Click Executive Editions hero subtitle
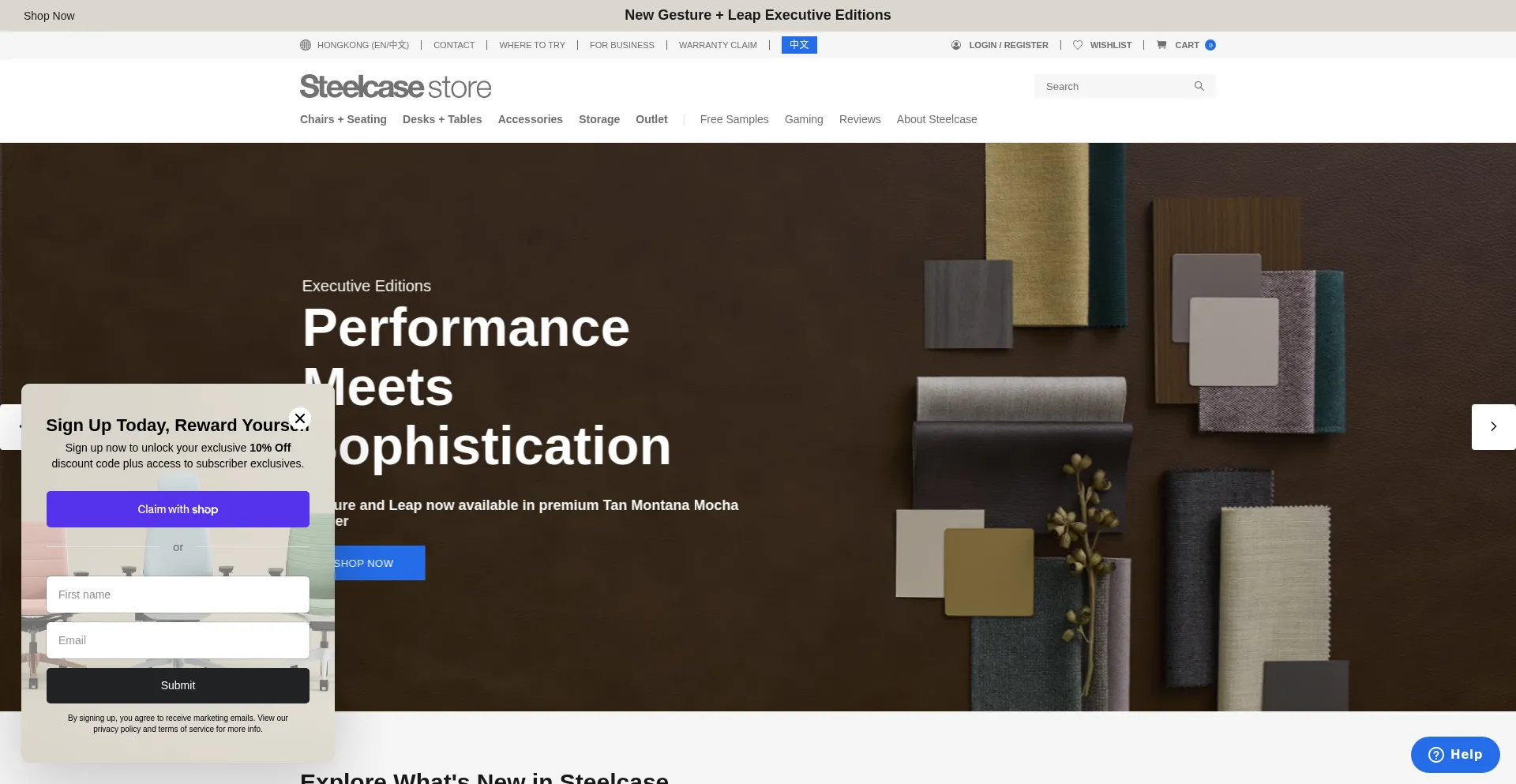Image resolution: width=1516 pixels, height=784 pixels. pyautogui.click(x=366, y=286)
